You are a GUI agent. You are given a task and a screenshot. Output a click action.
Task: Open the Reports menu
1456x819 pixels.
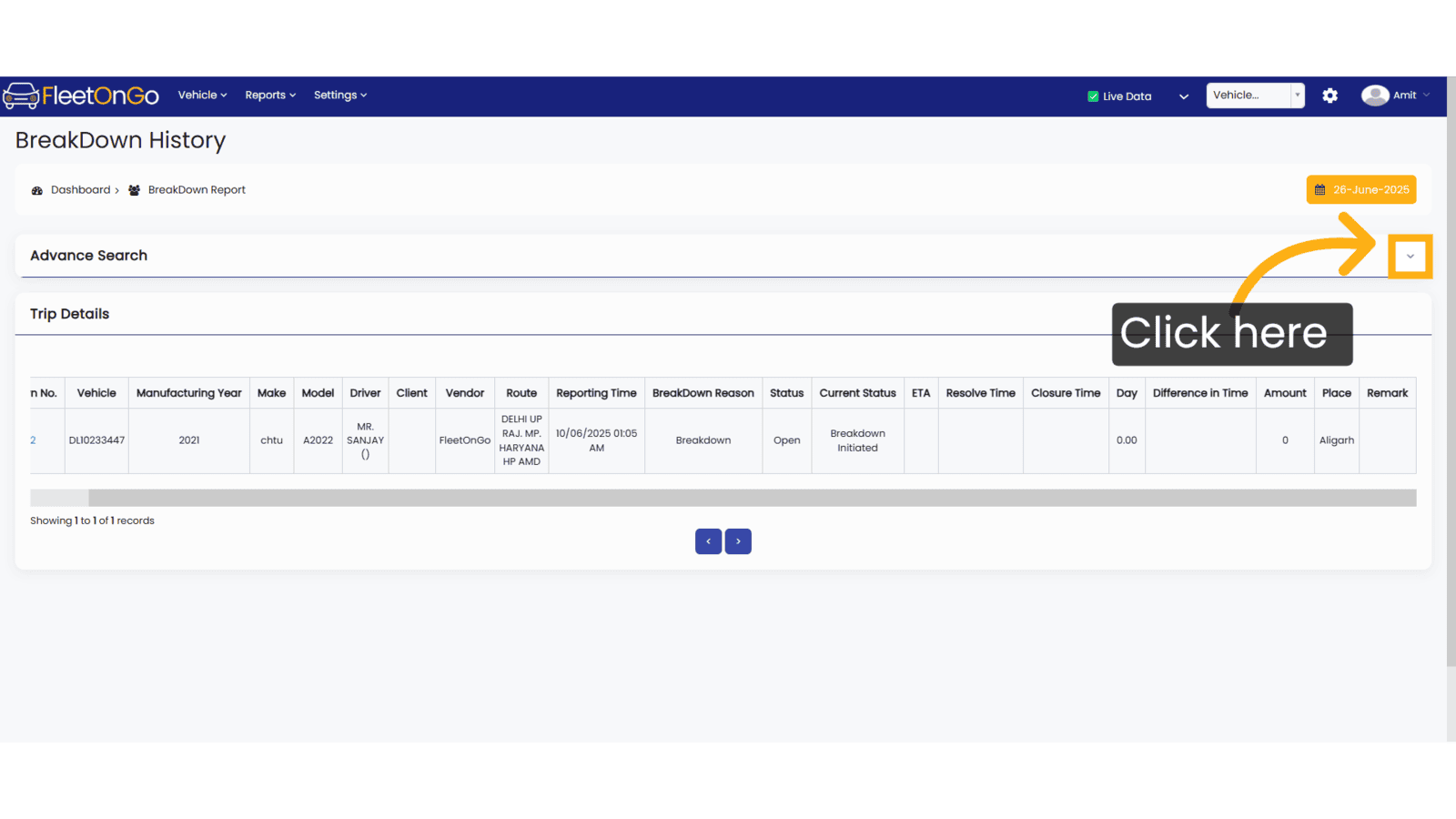pyautogui.click(x=270, y=96)
